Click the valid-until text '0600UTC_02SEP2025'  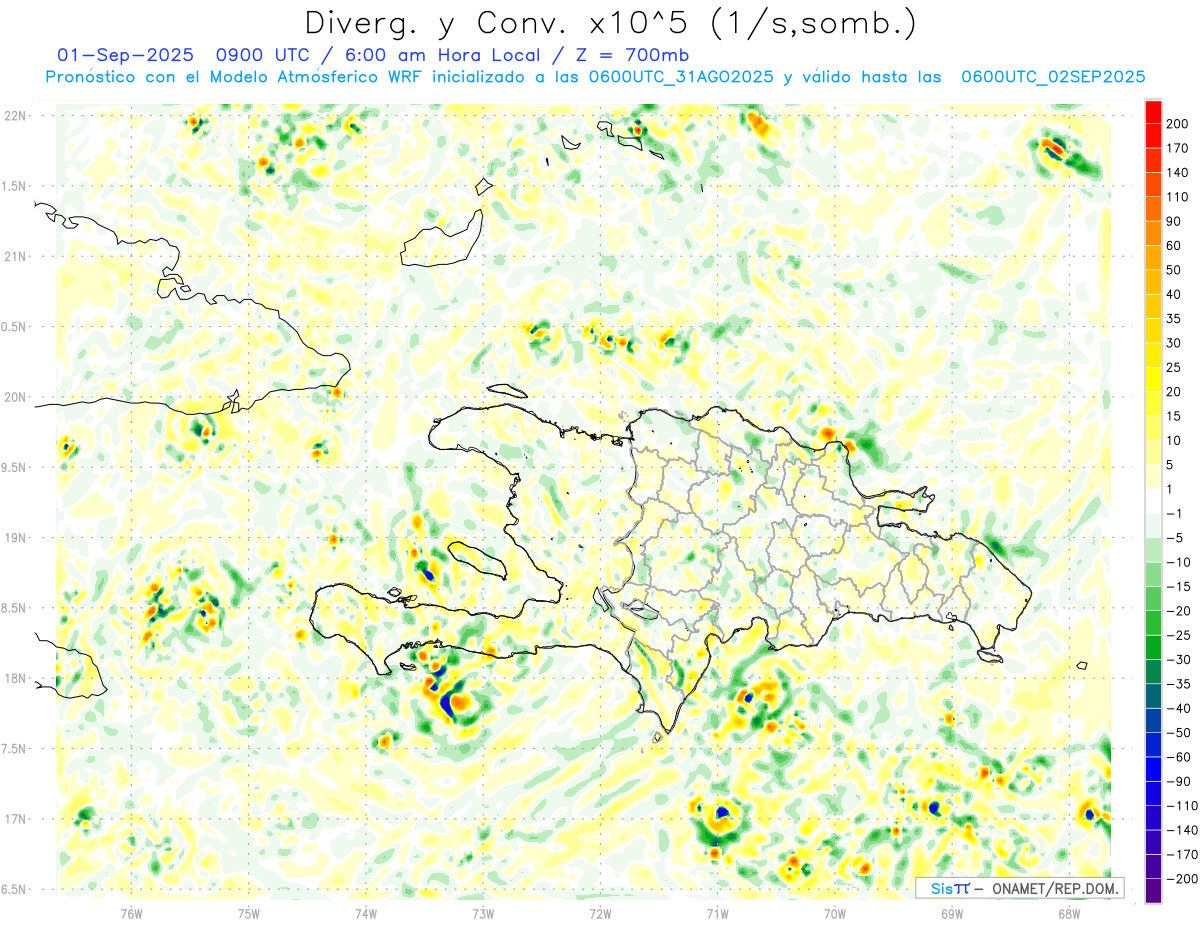1053,77
